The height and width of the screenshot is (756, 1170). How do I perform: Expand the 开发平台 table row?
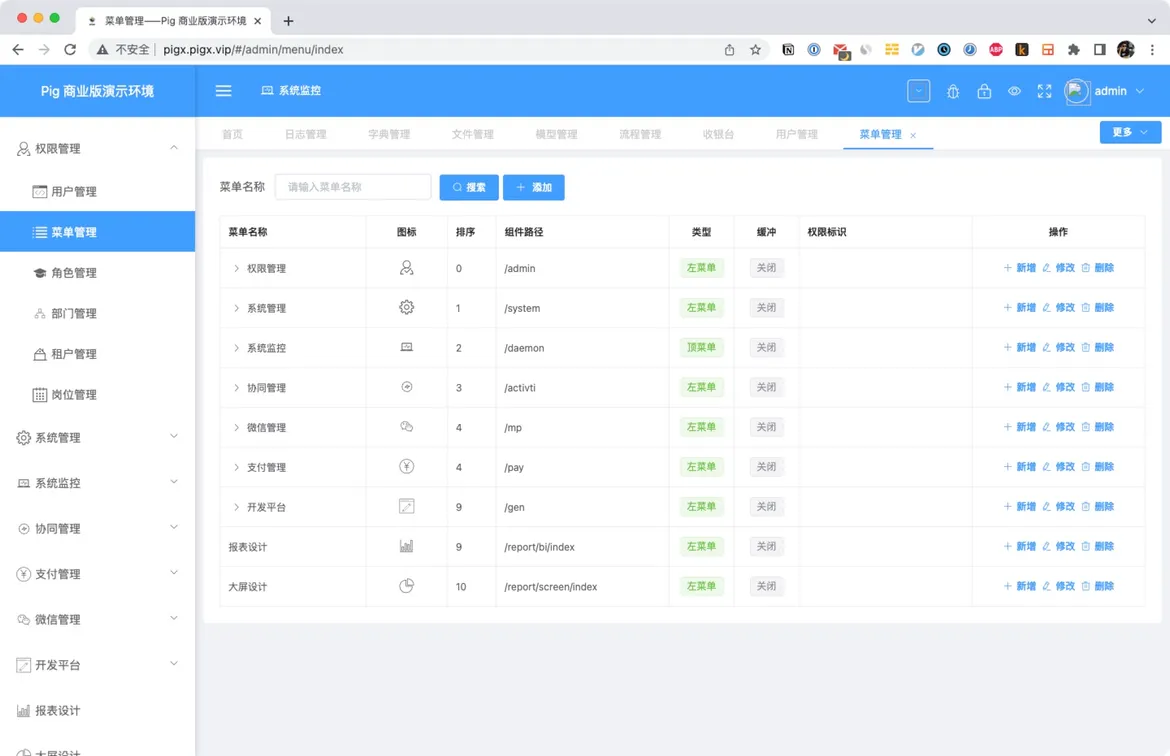point(237,507)
